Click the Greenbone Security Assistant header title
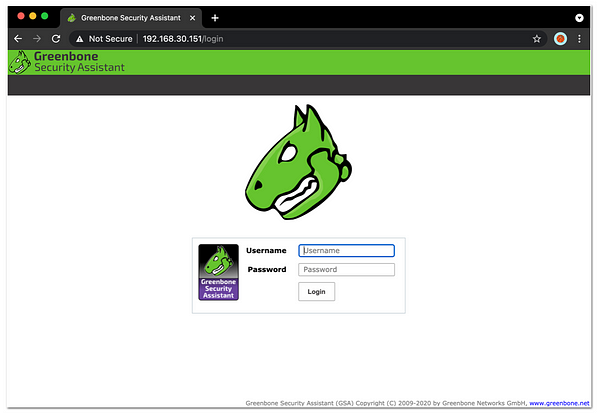 79,62
